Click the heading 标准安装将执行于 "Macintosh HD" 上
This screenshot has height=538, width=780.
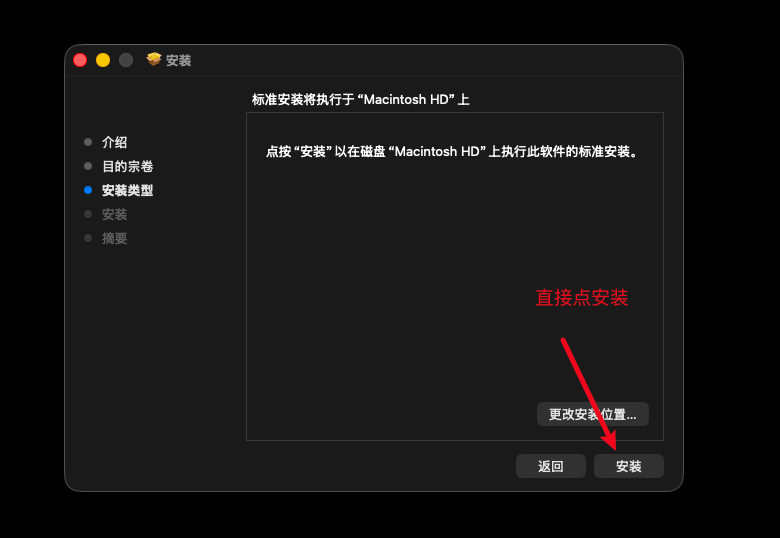coord(361,99)
